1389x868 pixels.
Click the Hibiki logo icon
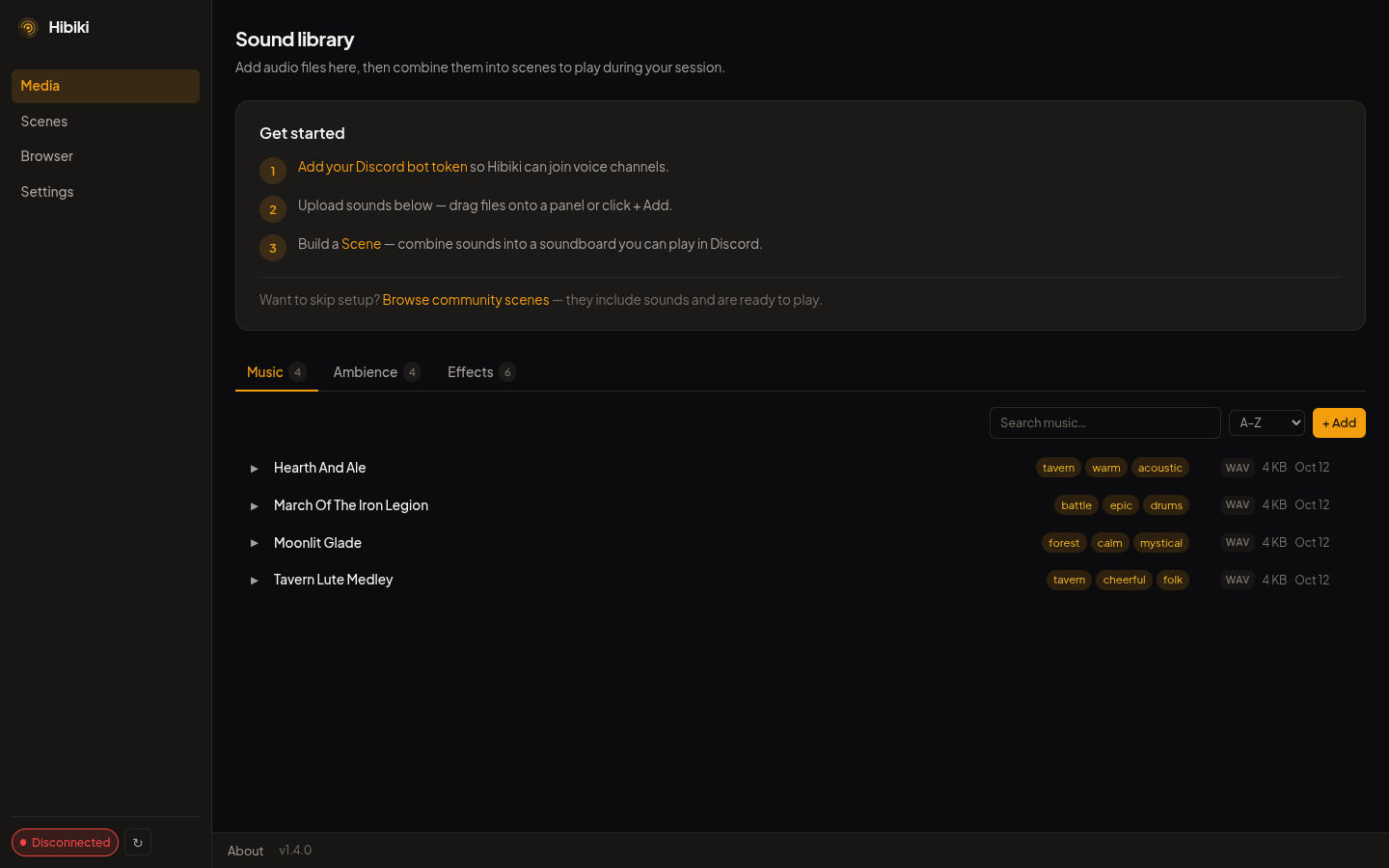(28, 28)
